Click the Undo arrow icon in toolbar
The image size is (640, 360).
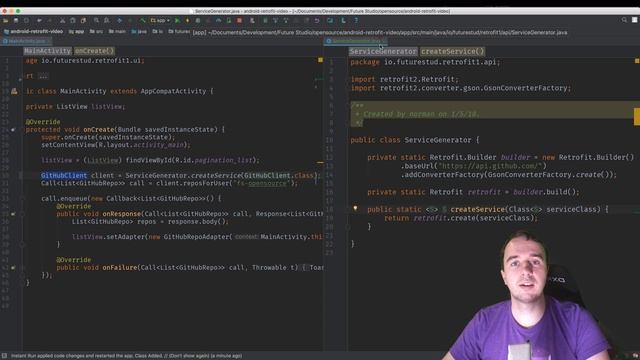pos(317,20)
